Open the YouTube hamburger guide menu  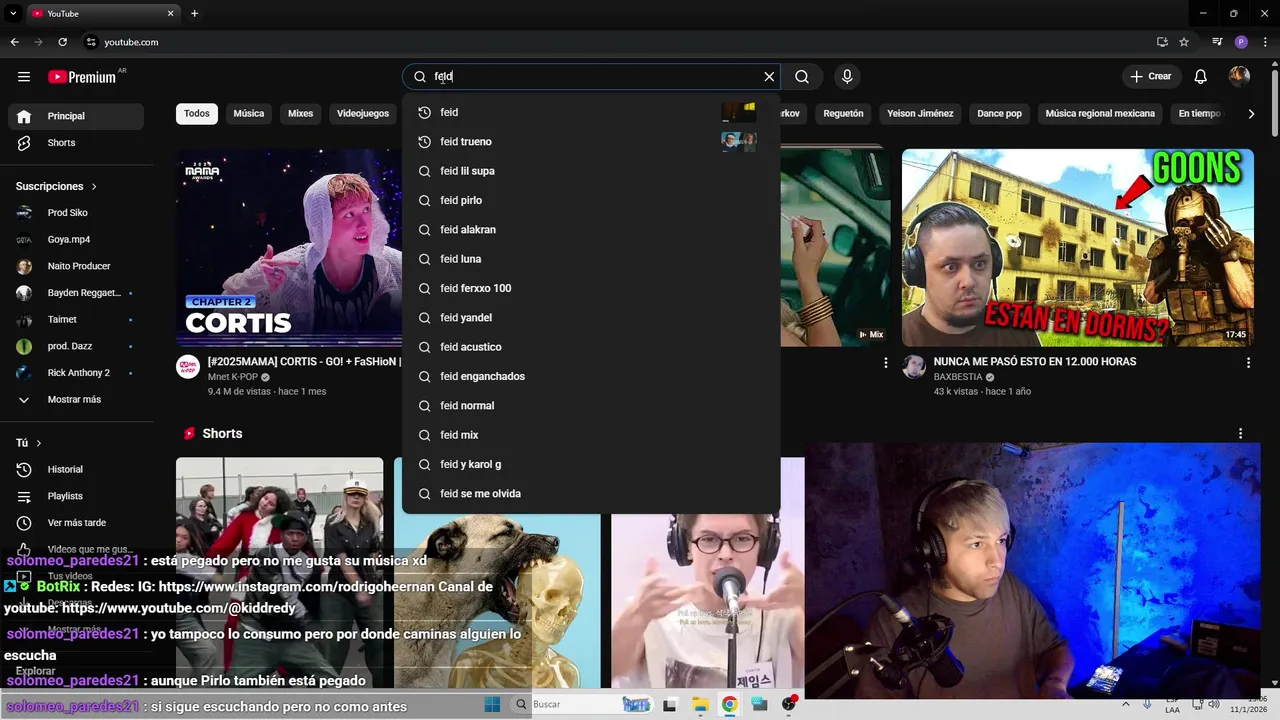pyautogui.click(x=24, y=77)
